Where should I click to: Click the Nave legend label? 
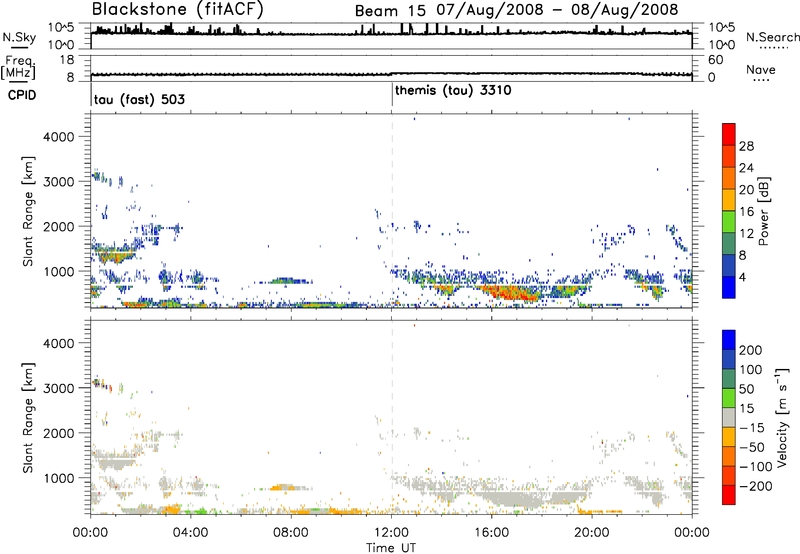coord(761,70)
